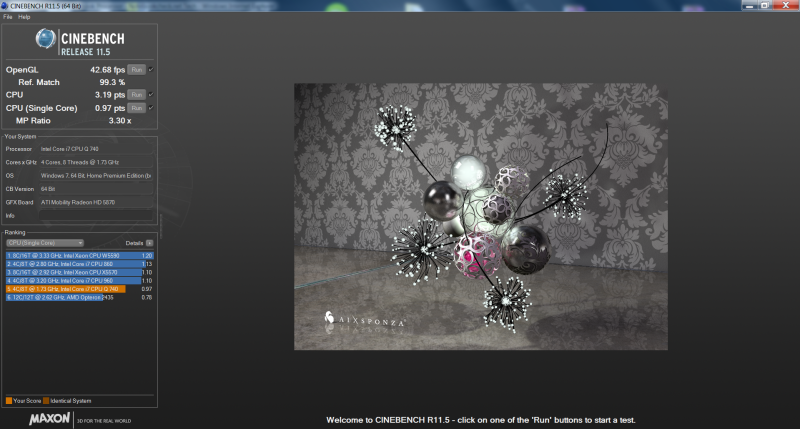Image resolution: width=800 pixels, height=429 pixels.
Task: Click the Cinebench globe logo icon
Action: point(45,39)
